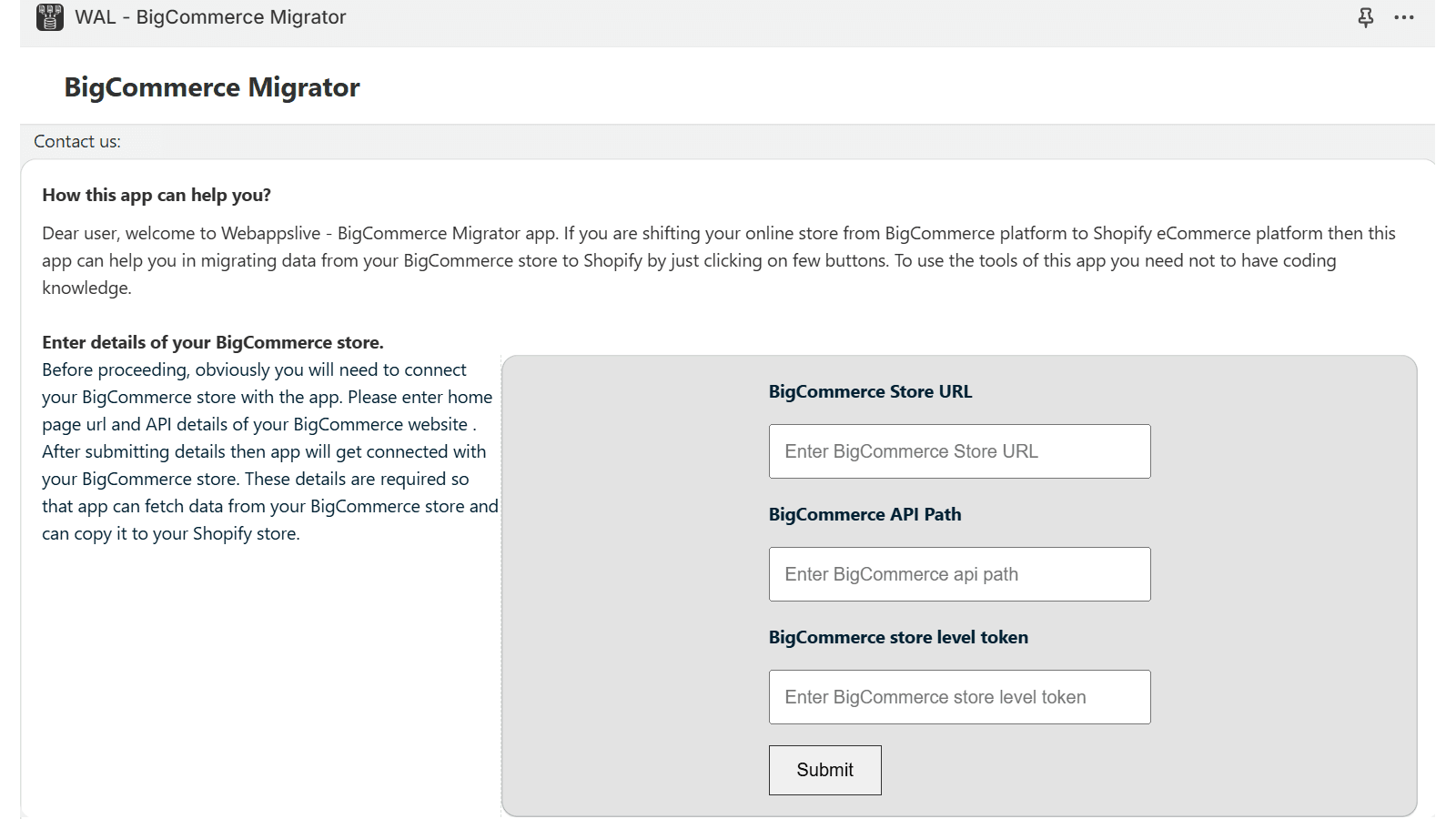Click the BigCommerce API Path label
1456x819 pixels.
pos(864,514)
